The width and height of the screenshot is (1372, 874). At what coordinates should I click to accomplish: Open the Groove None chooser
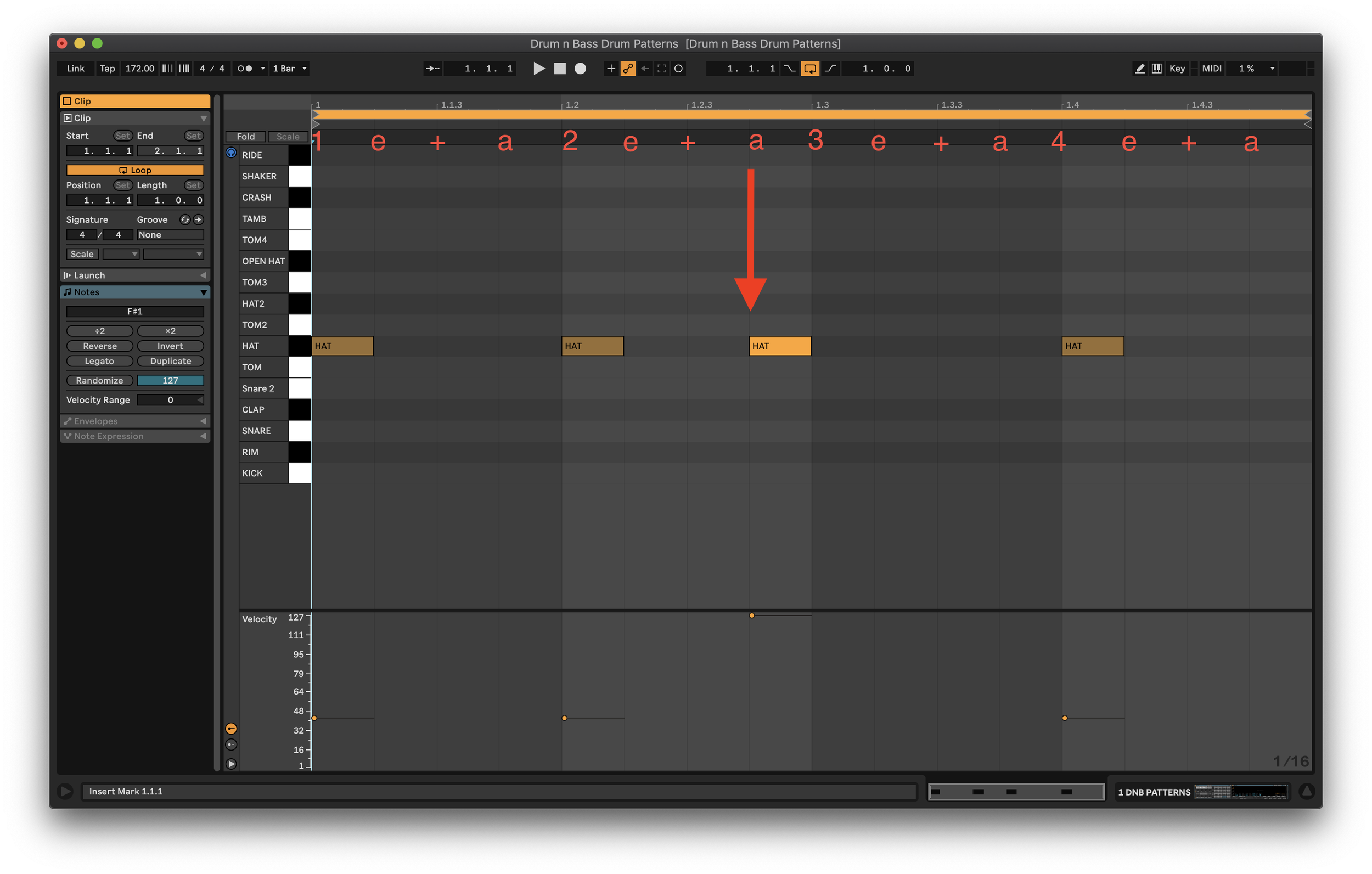[x=170, y=235]
